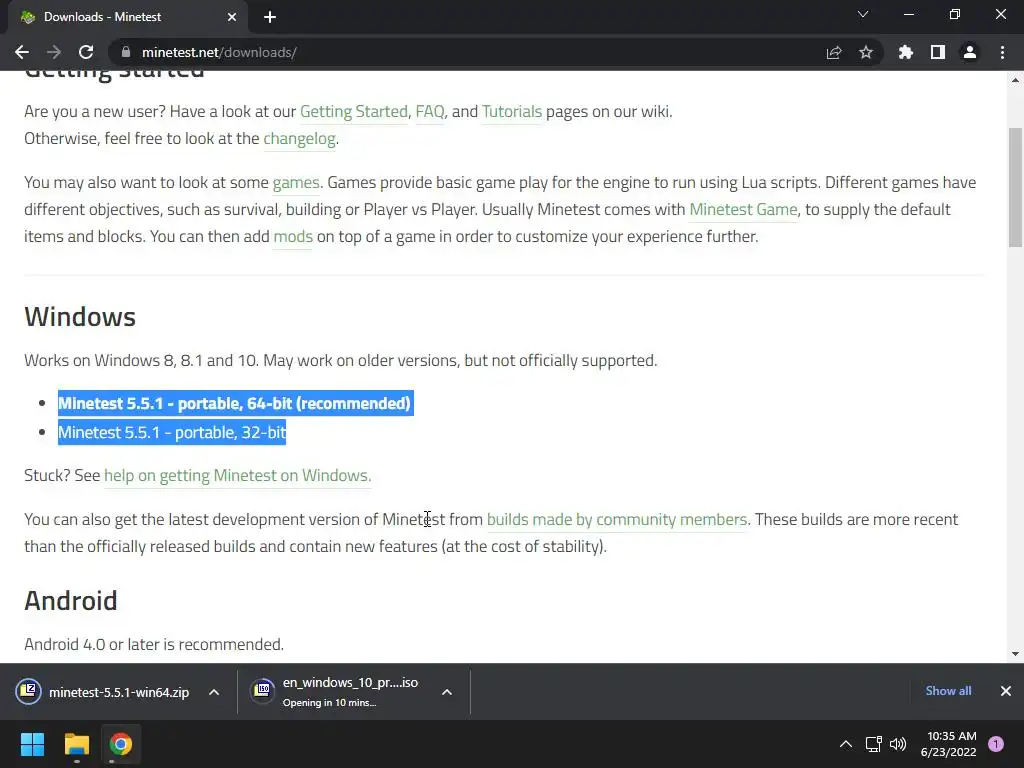
Task: View site information lock icon
Action: [x=126, y=52]
